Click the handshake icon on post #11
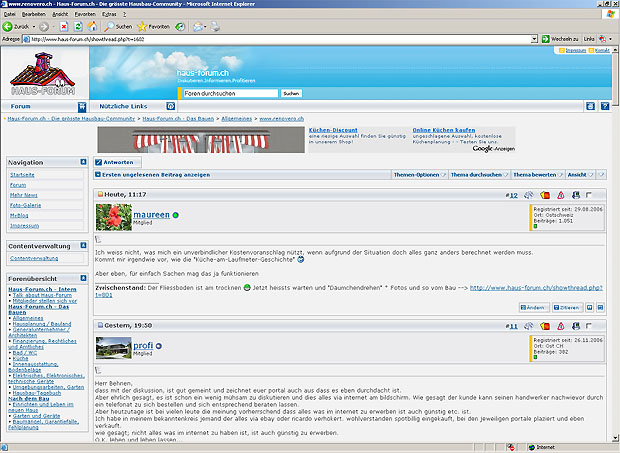This screenshot has height=453, width=620. (x=529, y=326)
